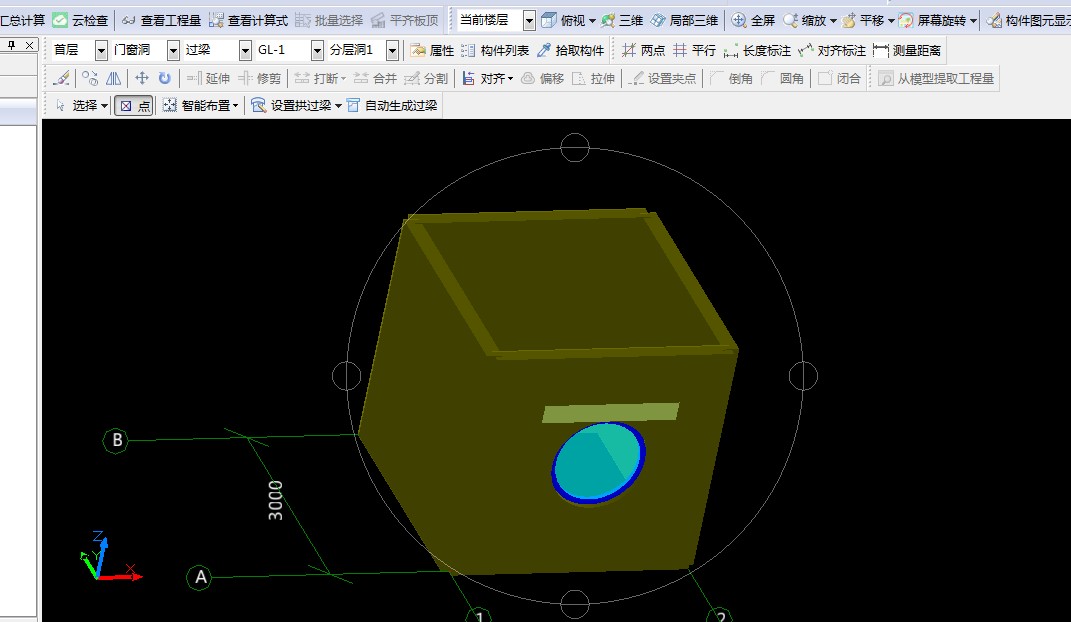This screenshot has width=1071, height=622.
Task: Select the 拾取构件 eyedropper tool
Action: (x=570, y=51)
